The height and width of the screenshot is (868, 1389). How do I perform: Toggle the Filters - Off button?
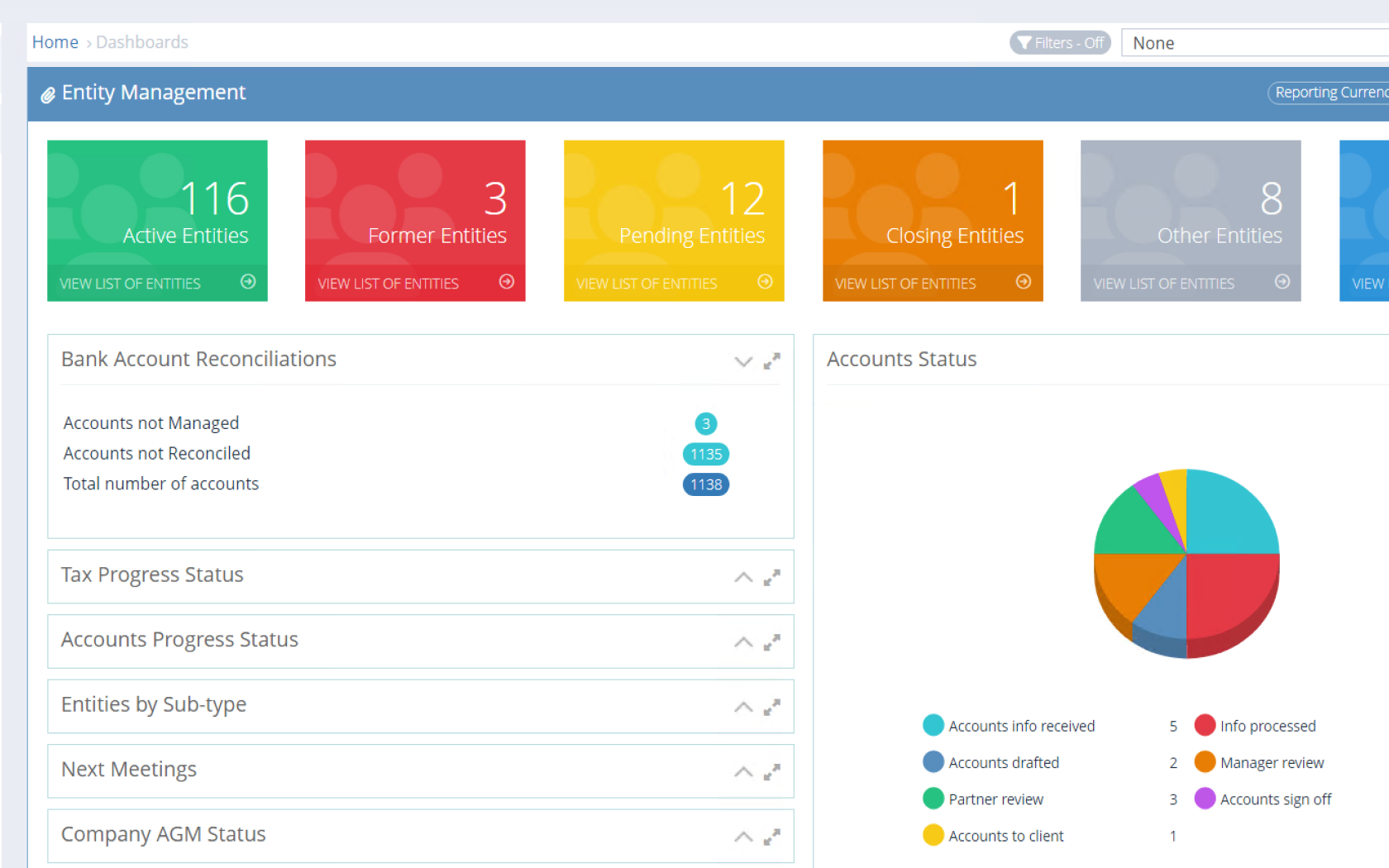[1060, 43]
